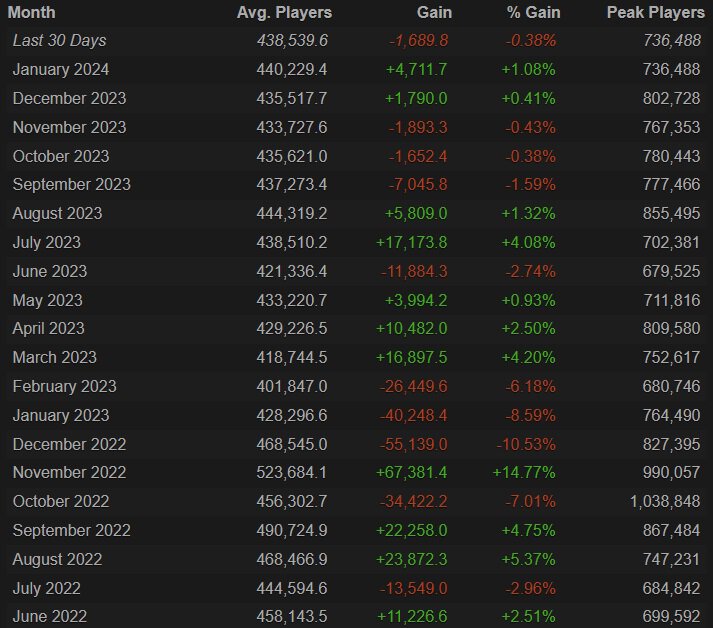Click the Month column header
Image resolution: width=713 pixels, height=628 pixels.
(31, 13)
